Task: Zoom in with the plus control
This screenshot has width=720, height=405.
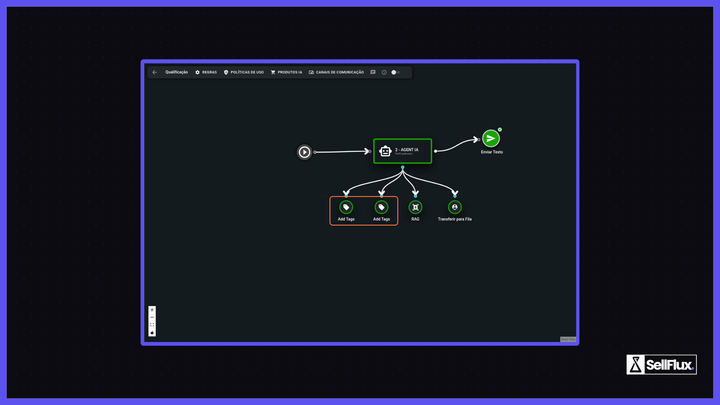Action: (x=152, y=310)
